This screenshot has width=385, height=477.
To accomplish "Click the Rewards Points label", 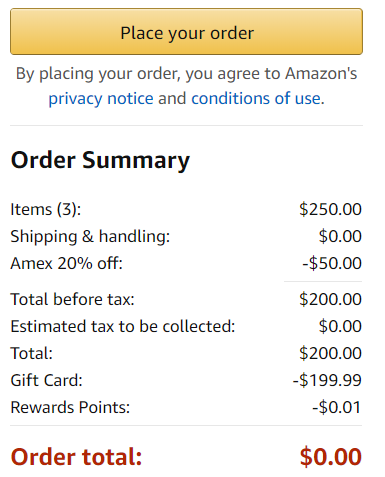I will [70, 407].
